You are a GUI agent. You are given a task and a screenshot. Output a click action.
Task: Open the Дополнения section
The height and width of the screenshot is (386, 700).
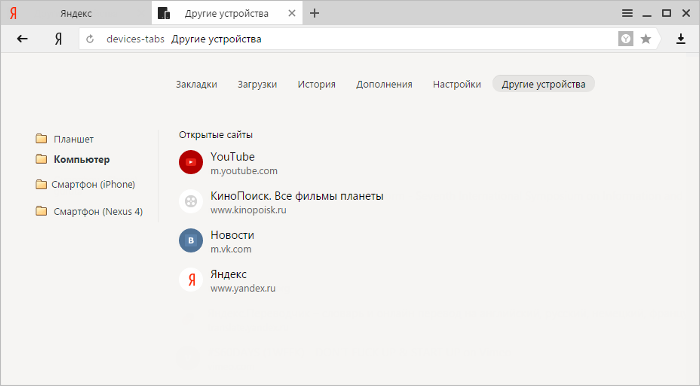[384, 84]
